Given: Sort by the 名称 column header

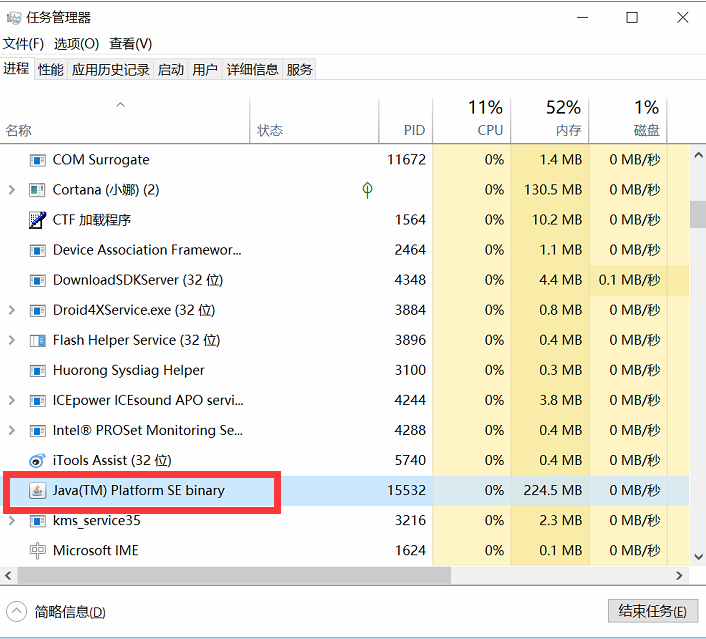Looking at the screenshot, I should 125,120.
